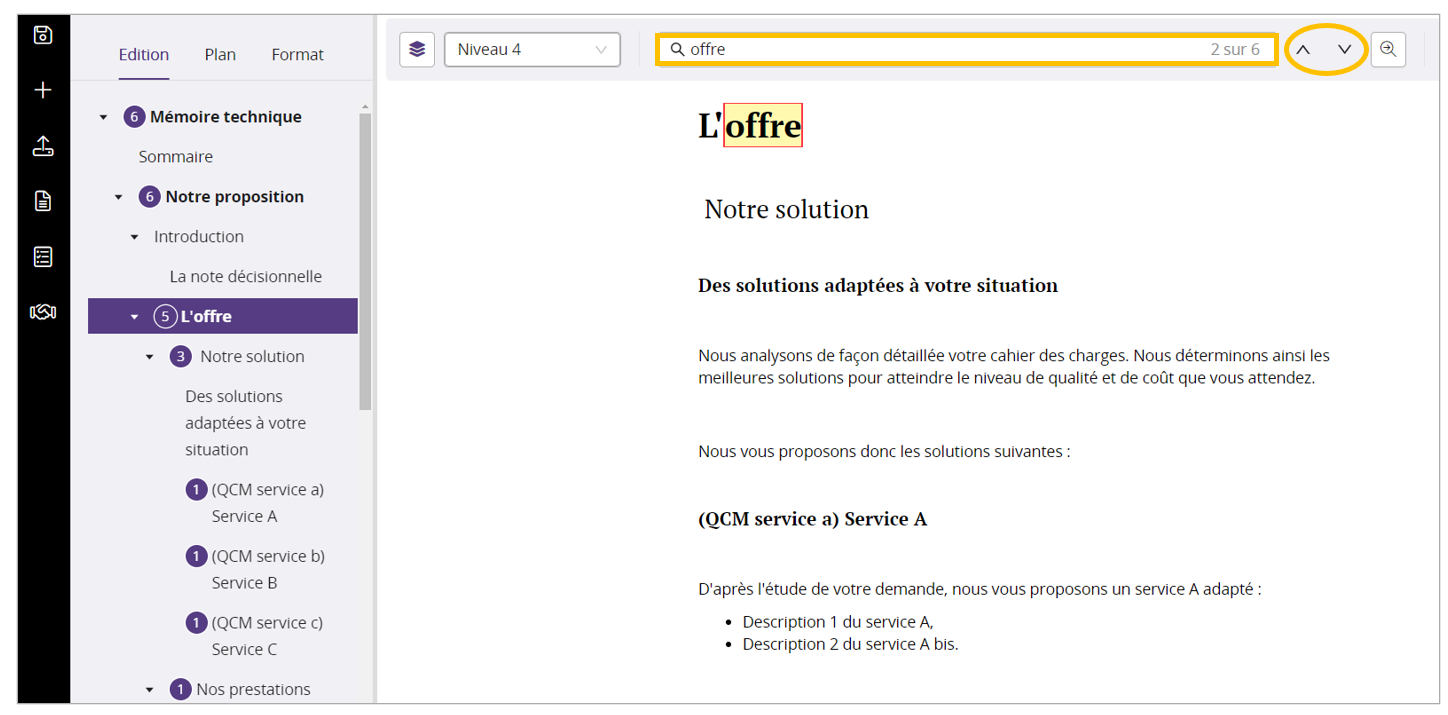Click the plus icon in sidebar
The width and height of the screenshot is (1448, 715).
pos(43,91)
